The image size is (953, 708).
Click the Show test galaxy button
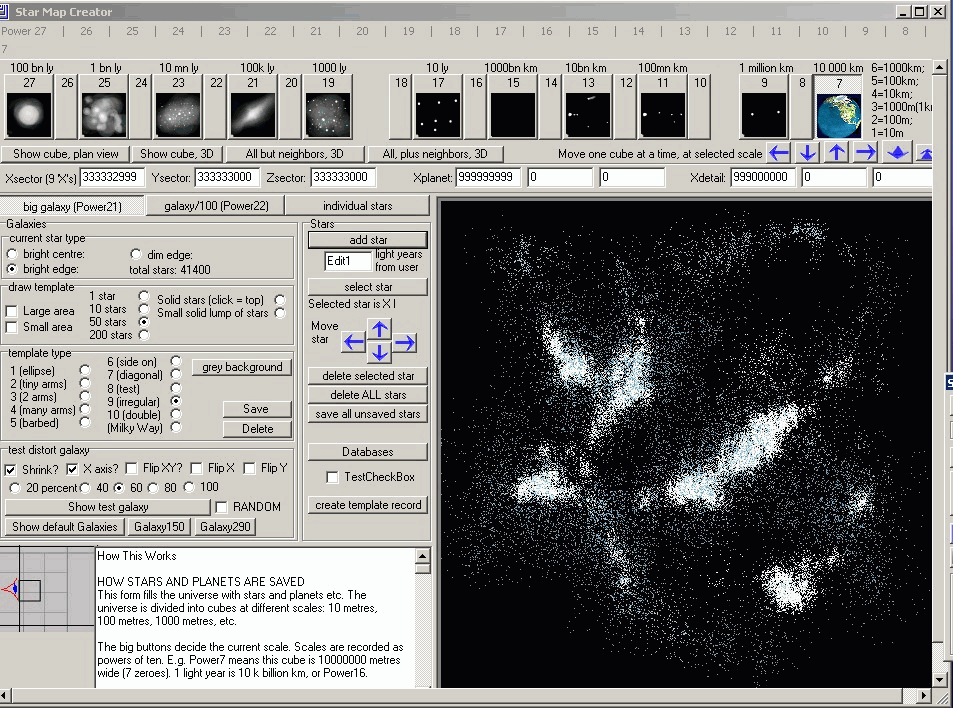107,507
